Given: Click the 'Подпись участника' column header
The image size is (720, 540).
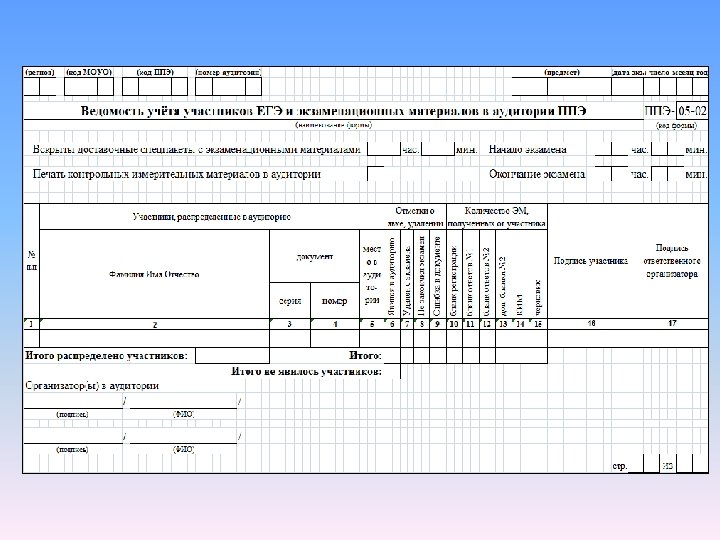Looking at the screenshot, I should [x=591, y=261].
